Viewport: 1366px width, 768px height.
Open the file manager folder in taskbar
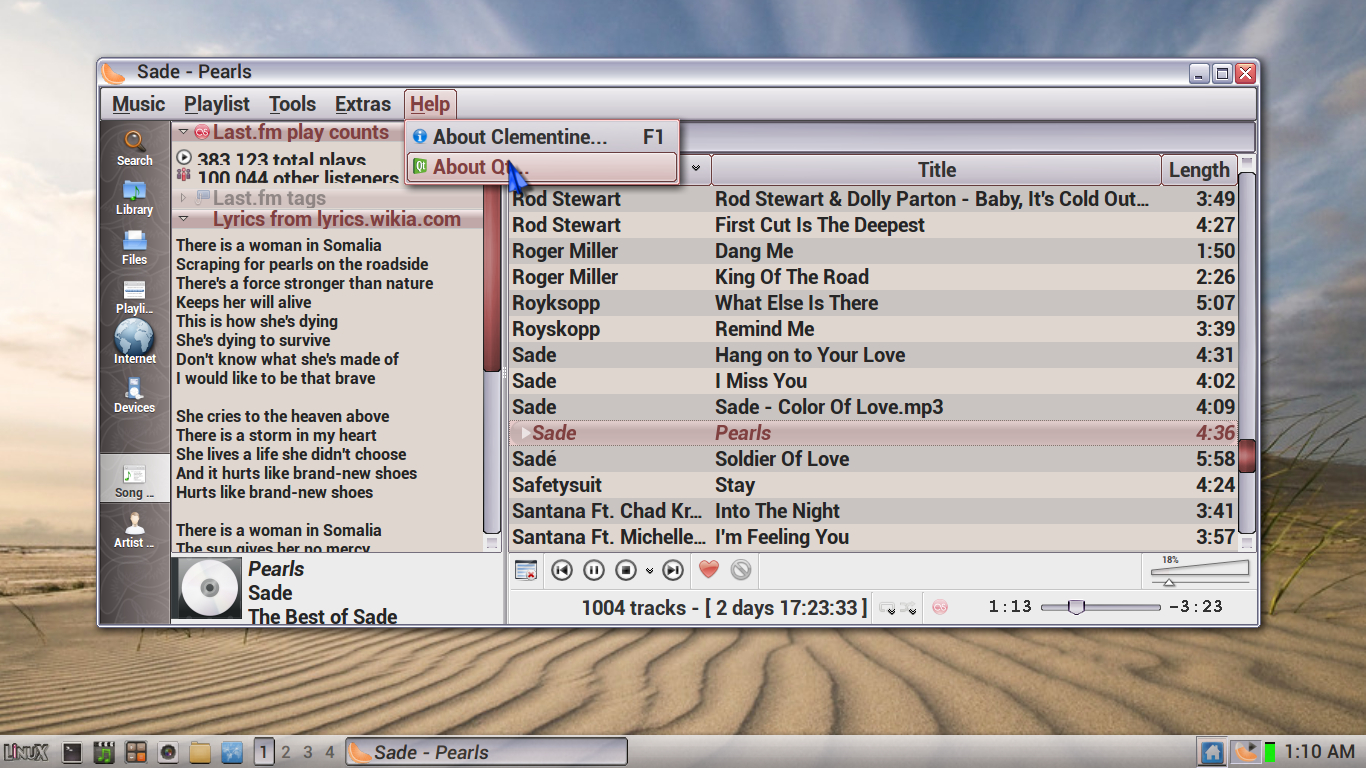(x=200, y=752)
